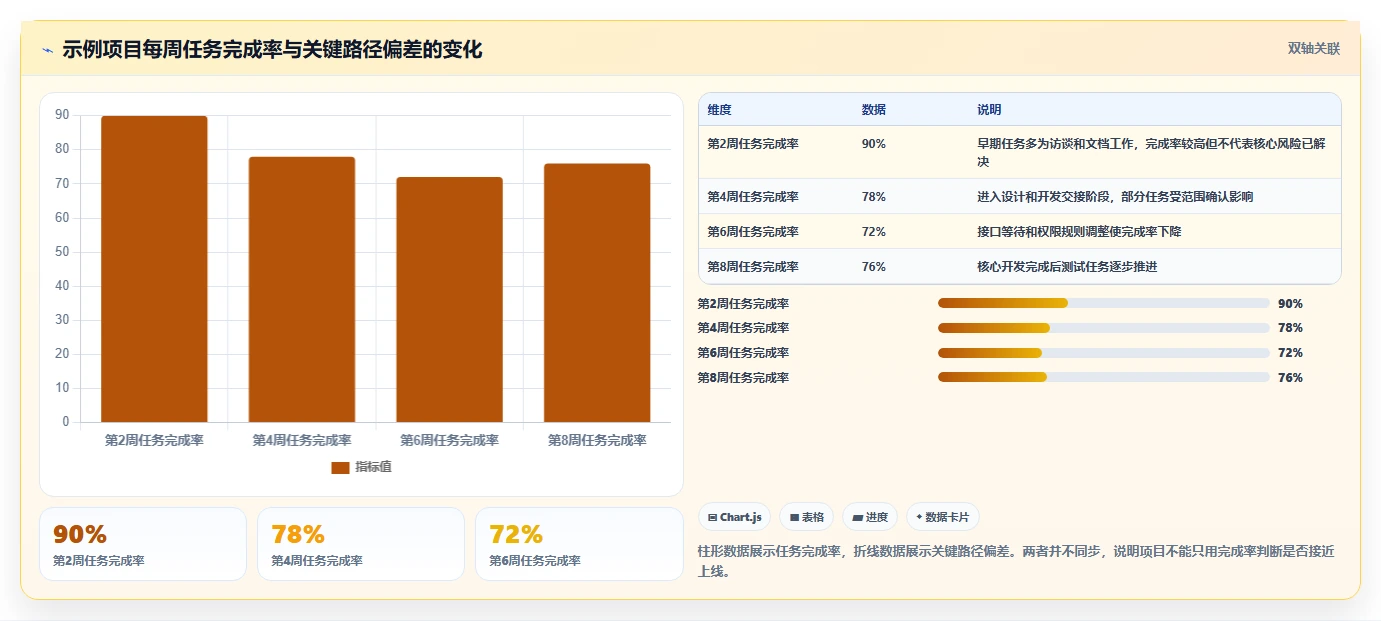
Task: Click the 第8周任务完成率 progress bar
Action: click(x=1103, y=377)
